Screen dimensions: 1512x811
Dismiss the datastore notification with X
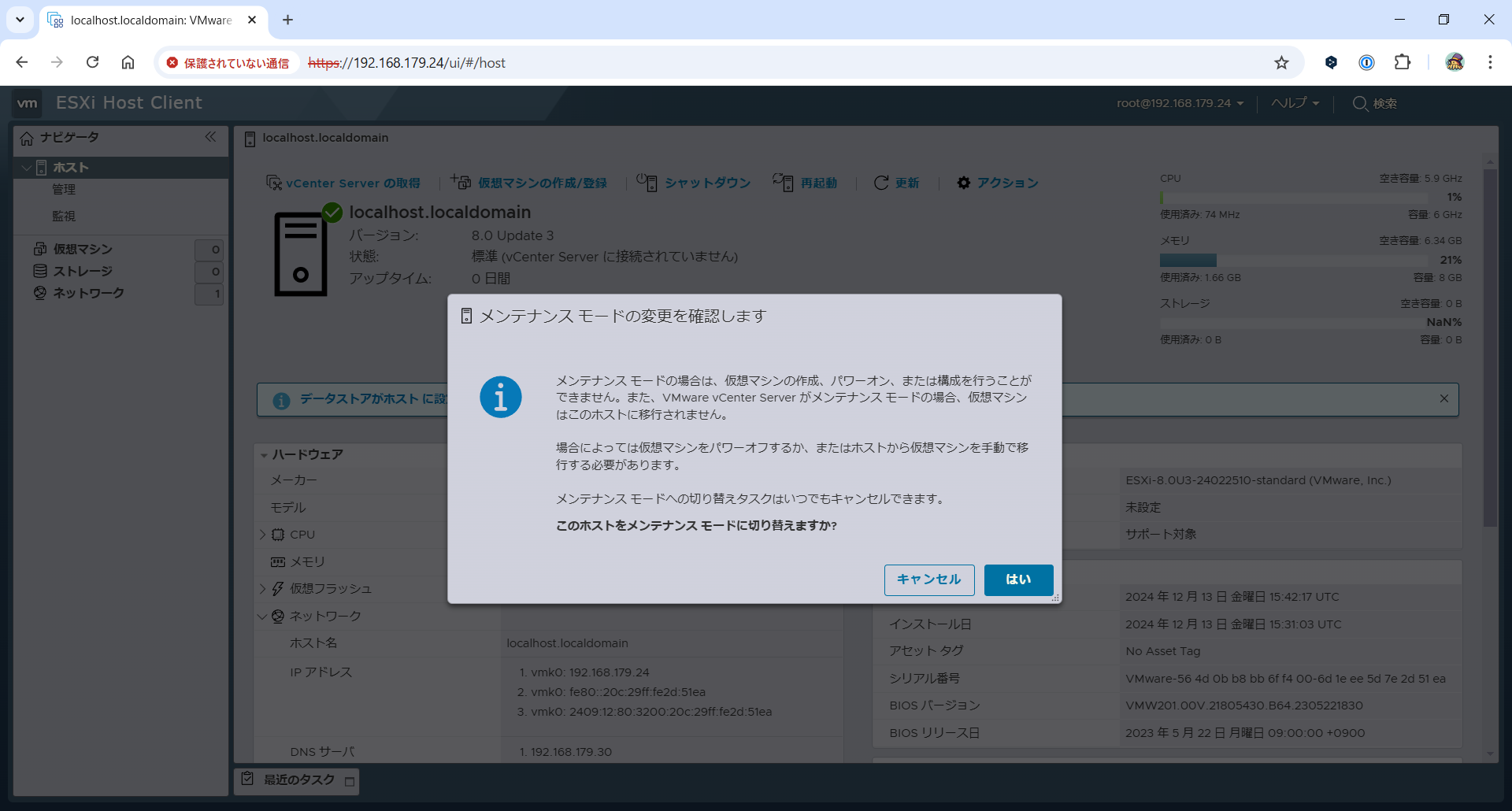coord(1444,398)
